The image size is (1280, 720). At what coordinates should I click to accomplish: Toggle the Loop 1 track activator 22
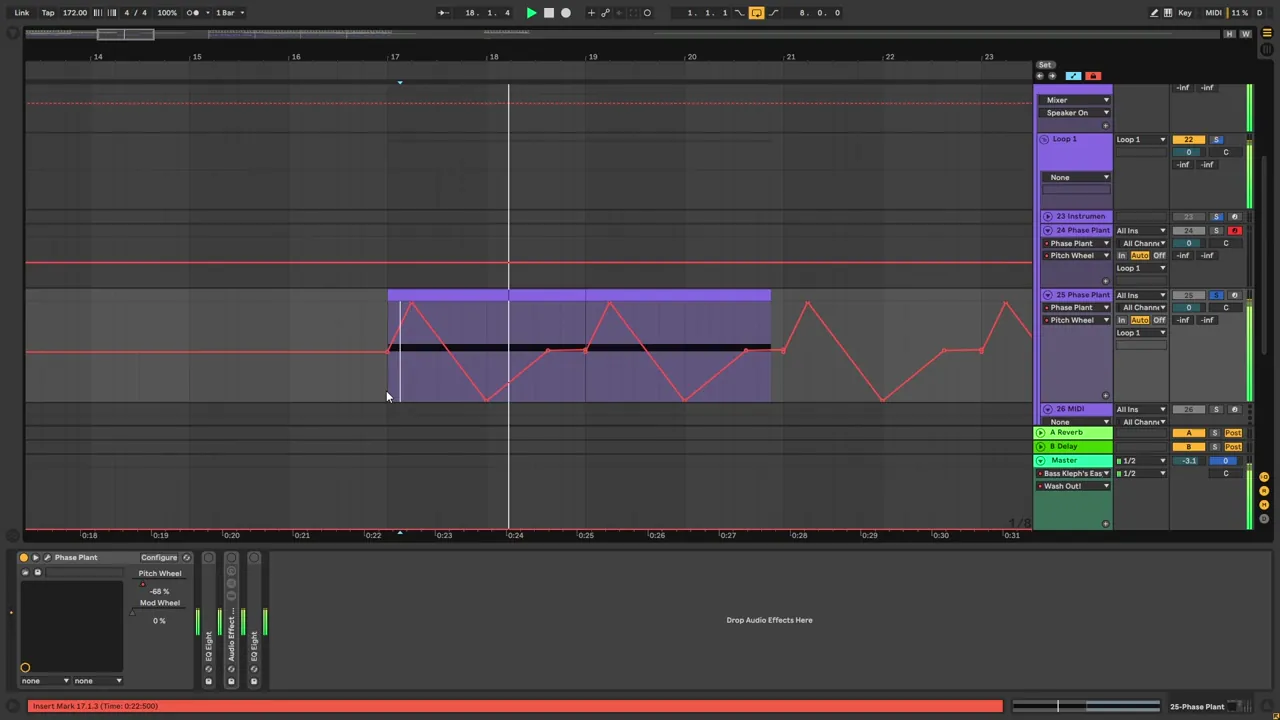(1189, 140)
